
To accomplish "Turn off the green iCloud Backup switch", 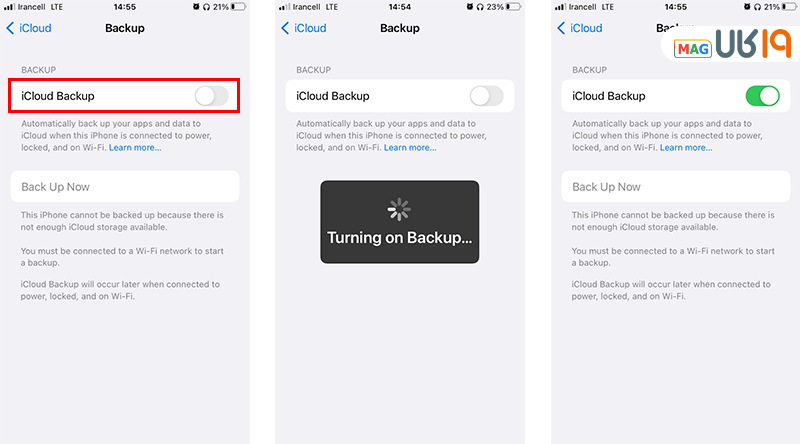I will 762,96.
